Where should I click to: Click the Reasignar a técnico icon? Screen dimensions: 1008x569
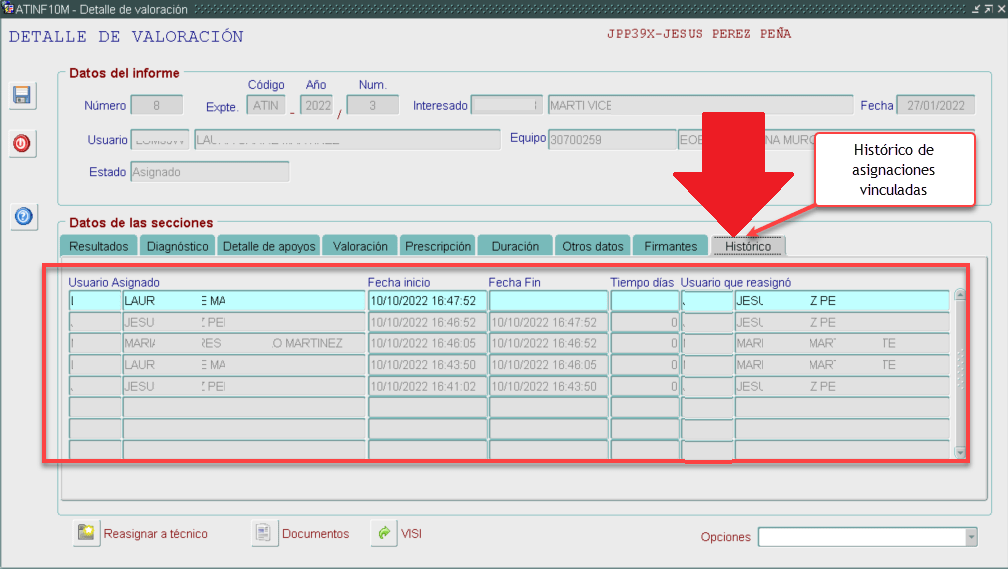(x=86, y=534)
